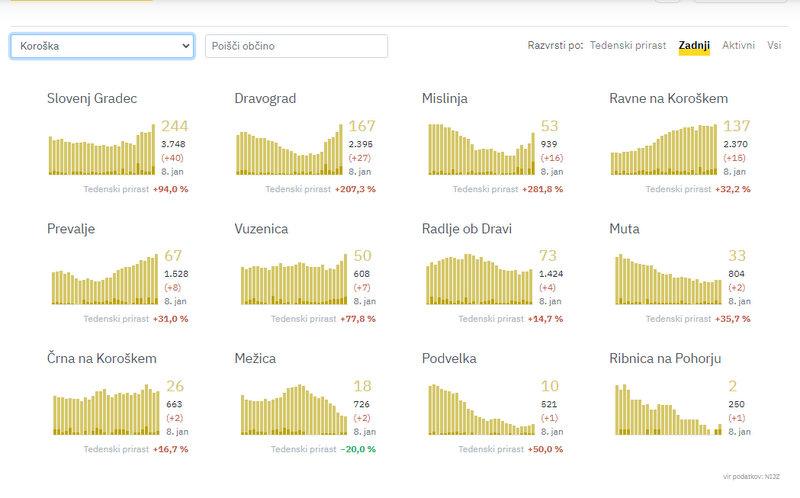The width and height of the screenshot is (800, 498).
Task: Click the Muta bar chart
Action: (666, 280)
